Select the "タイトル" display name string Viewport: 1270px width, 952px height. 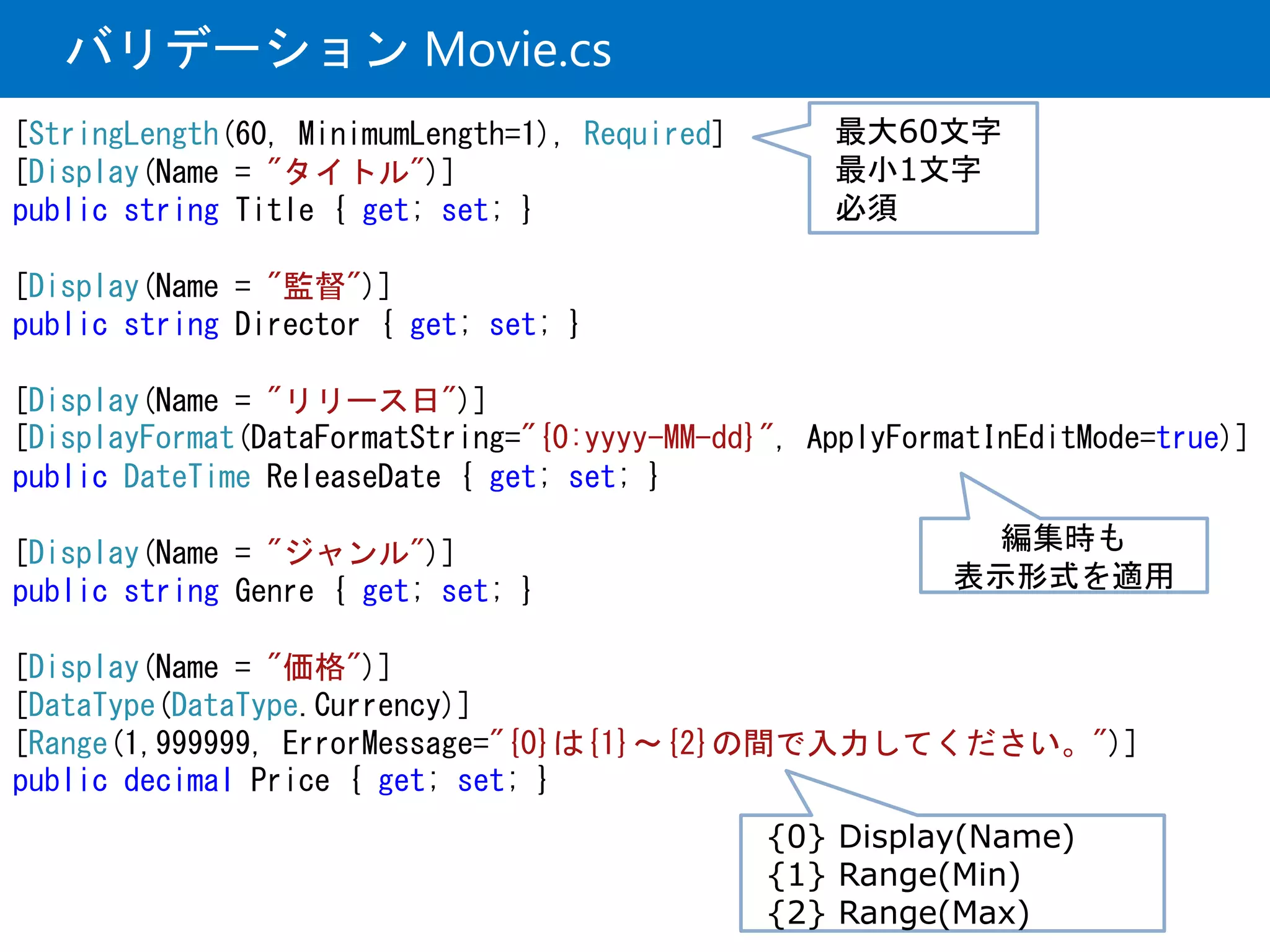point(347,172)
